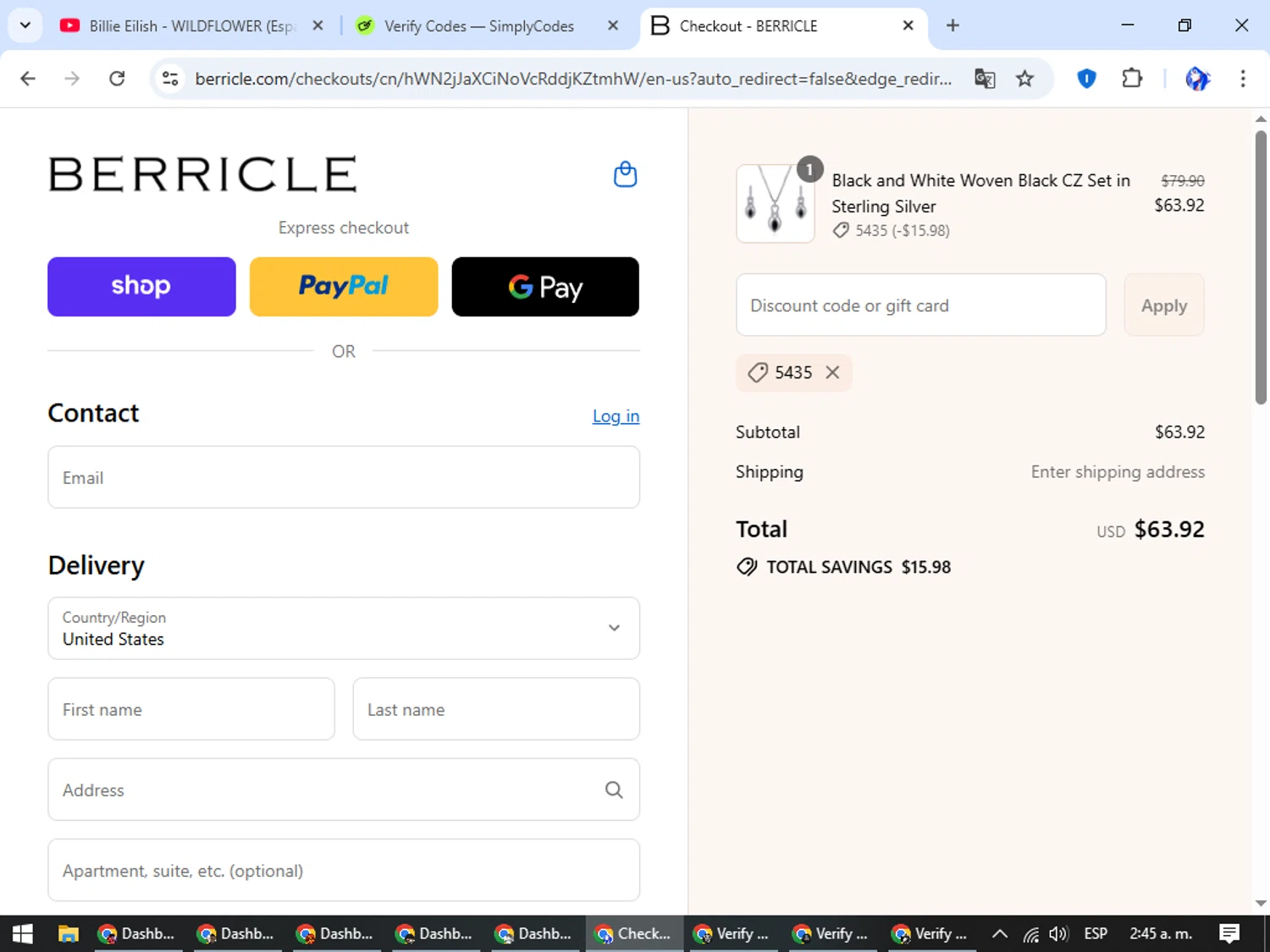Close the Verify Codes SimplyCodes tab
The height and width of the screenshot is (952, 1270).
tap(613, 25)
